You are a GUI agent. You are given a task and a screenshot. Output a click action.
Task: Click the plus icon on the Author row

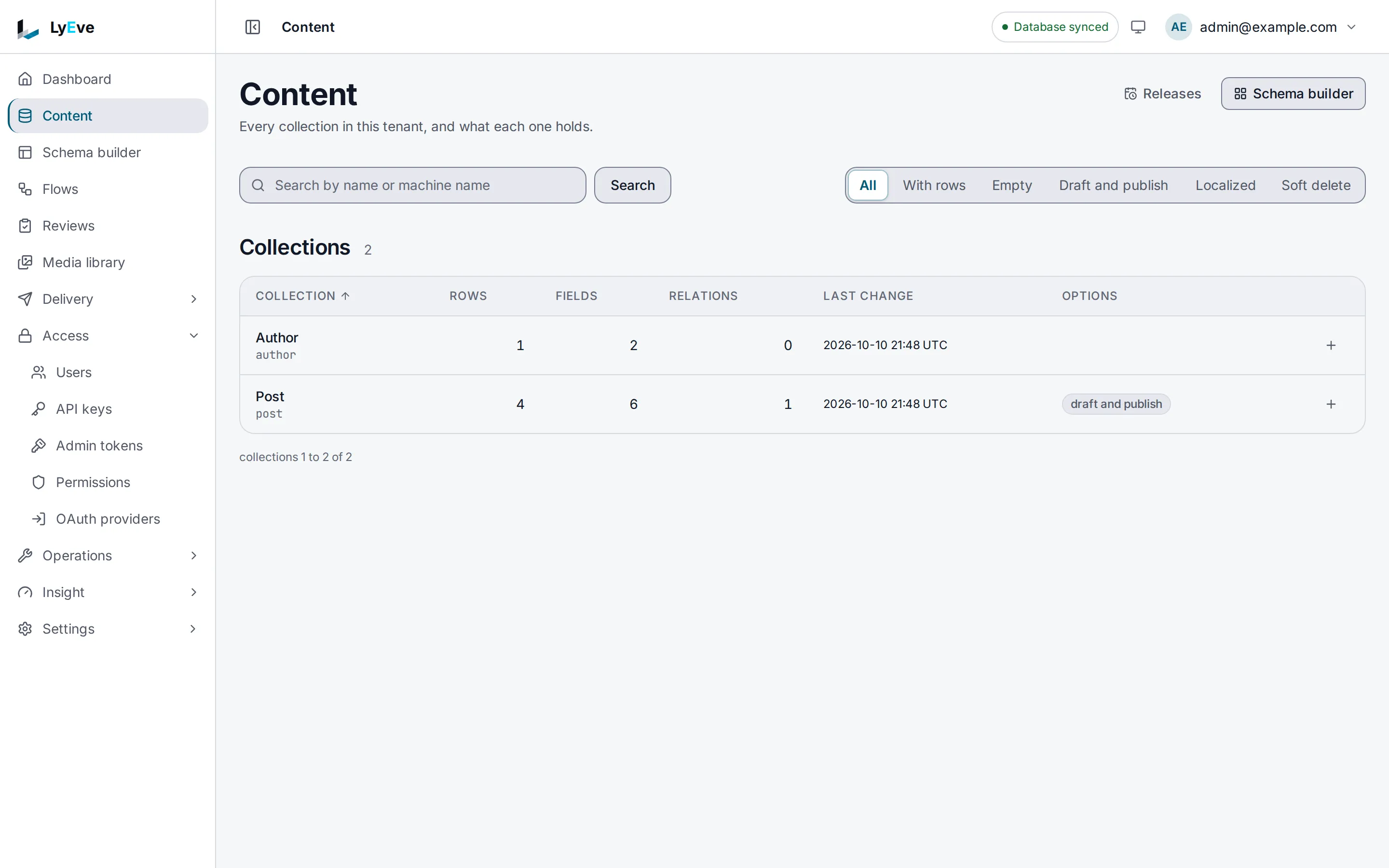pyautogui.click(x=1331, y=345)
